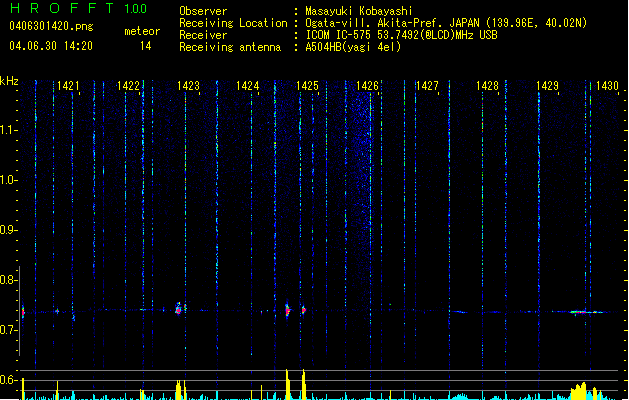Click the 'Receiver' field label
This screenshot has width=629, height=400.
(x=203, y=35)
